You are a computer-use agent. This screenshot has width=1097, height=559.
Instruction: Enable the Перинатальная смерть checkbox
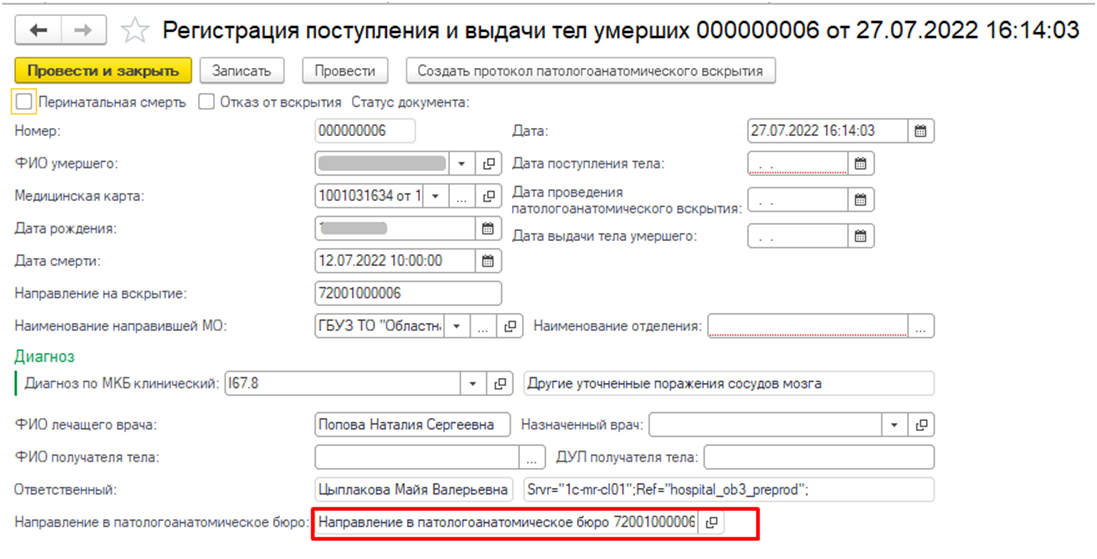coord(24,102)
